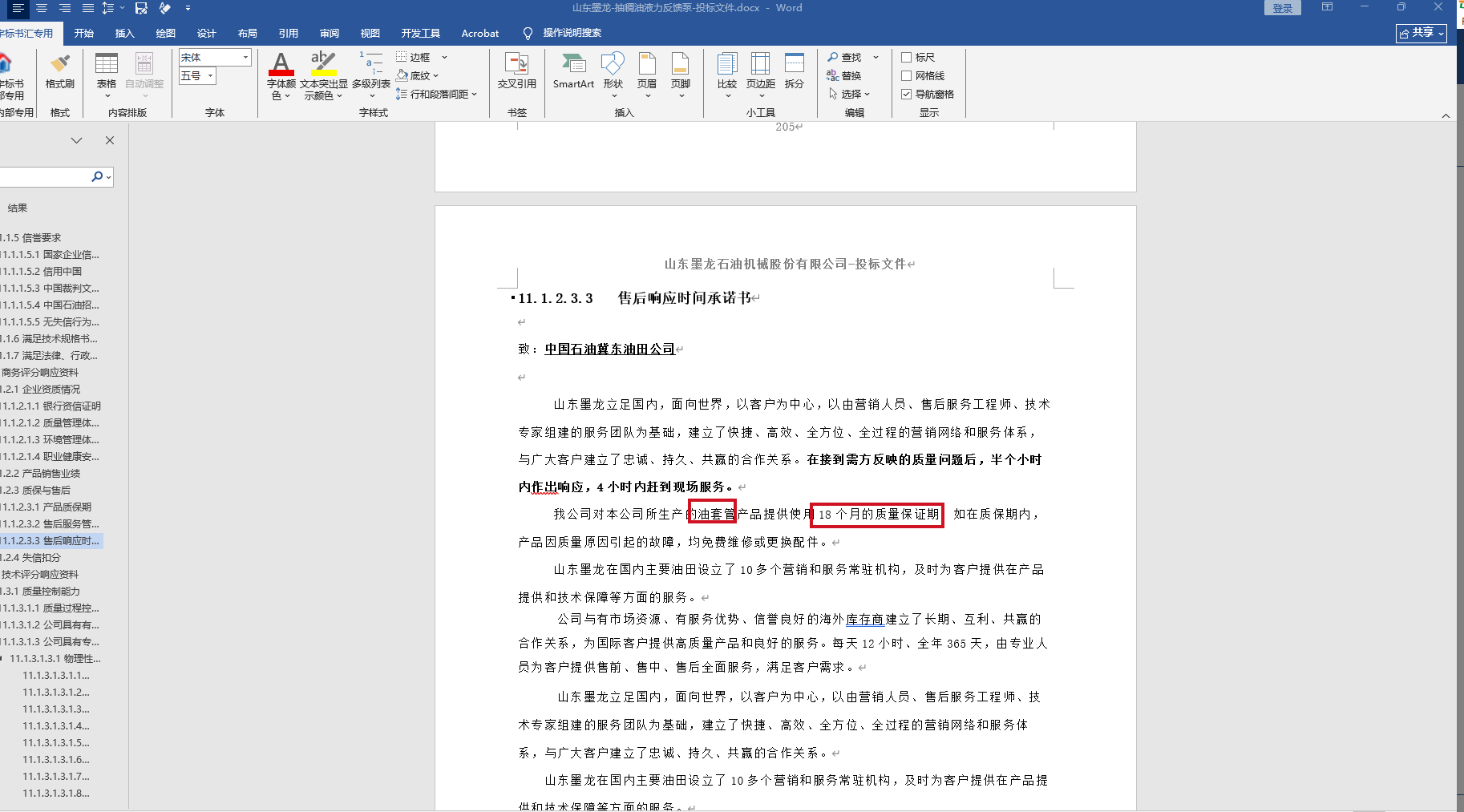Screen dimensions: 1464x812
Task: Click the 登录 sign-in button
Action: (x=1283, y=8)
